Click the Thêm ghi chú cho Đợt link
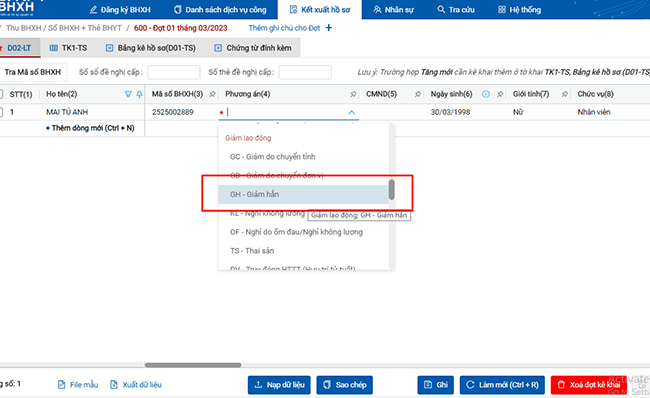Screen dimensions: 650x398 click(x=284, y=28)
